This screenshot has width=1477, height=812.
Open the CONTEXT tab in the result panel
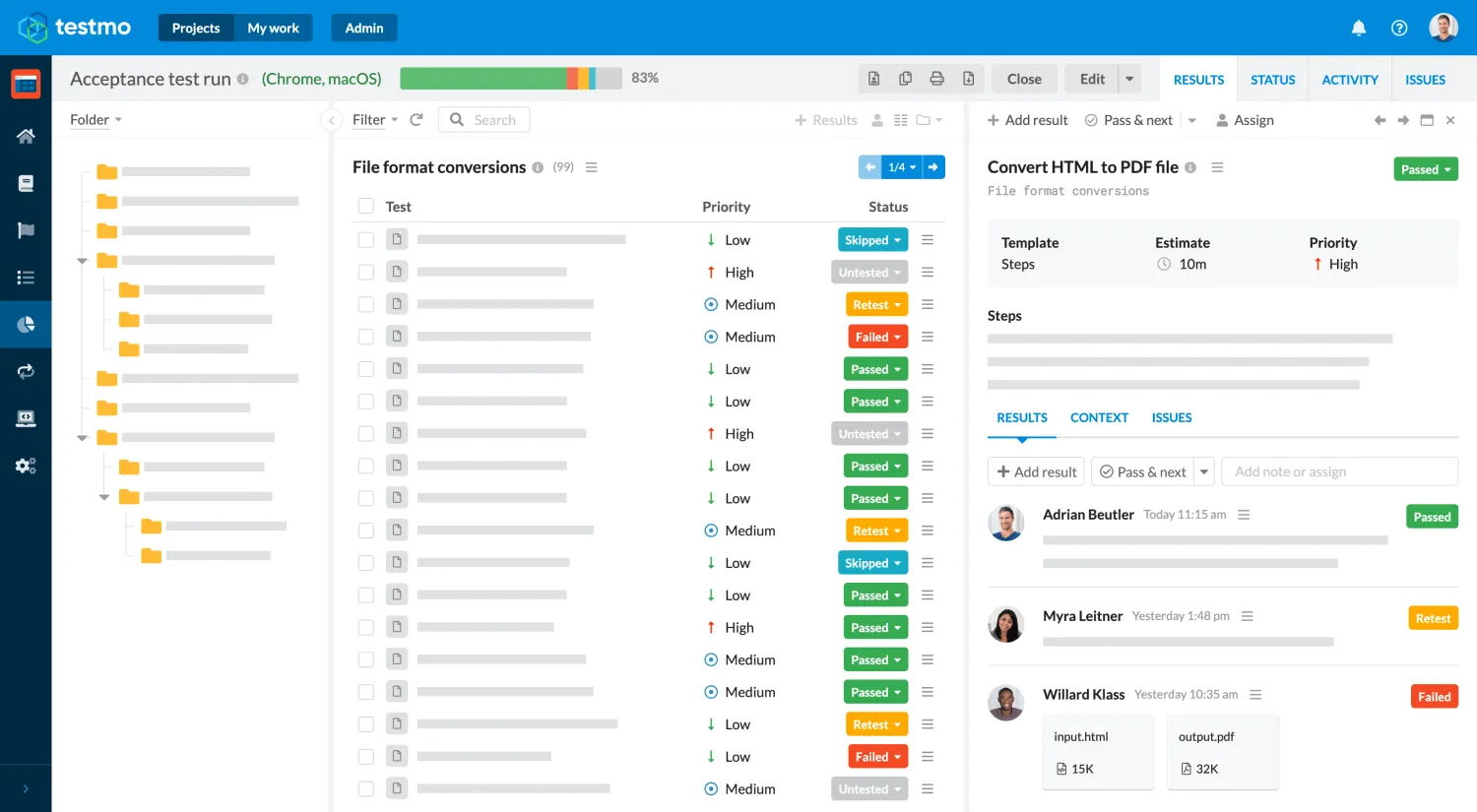click(x=1099, y=417)
